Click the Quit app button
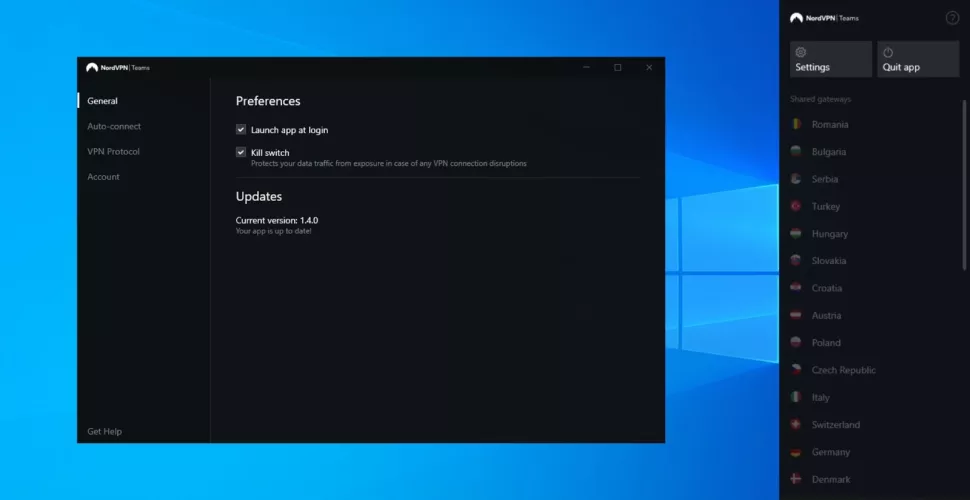Viewport: 970px width, 500px height. click(x=918, y=59)
